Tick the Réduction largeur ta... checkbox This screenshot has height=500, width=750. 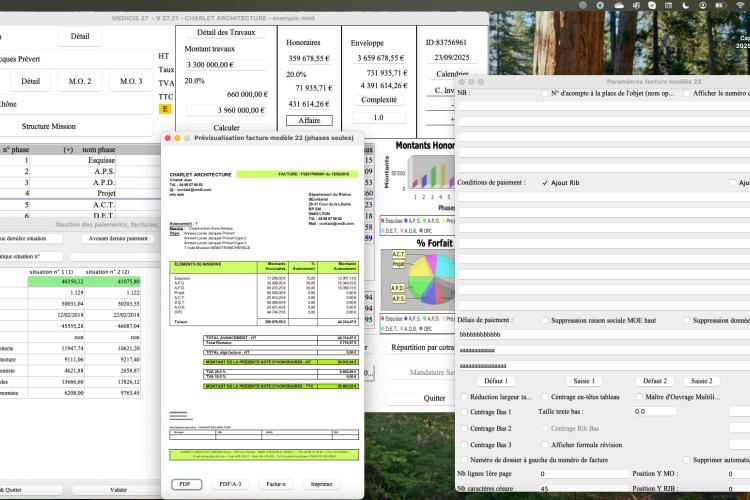pyautogui.click(x=464, y=397)
